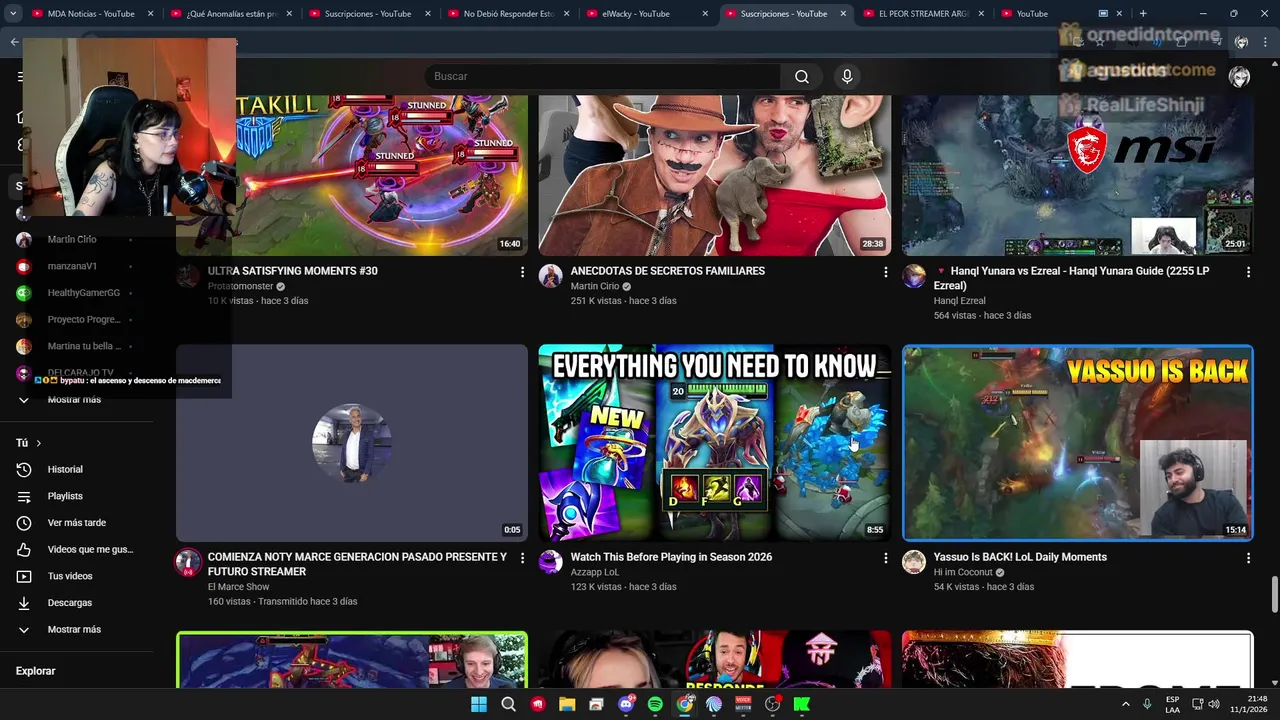
Task: Open Voicemeeter from the taskbar
Action: pos(743,704)
